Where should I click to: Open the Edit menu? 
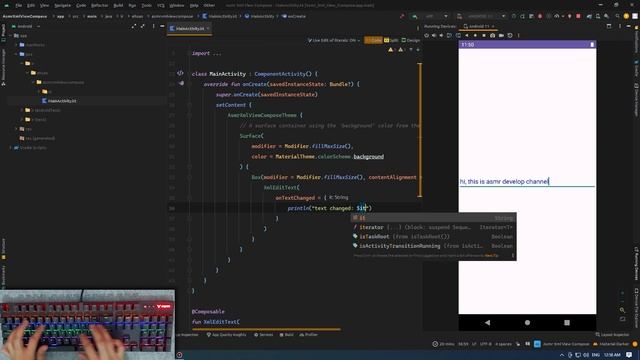pos(31,6)
